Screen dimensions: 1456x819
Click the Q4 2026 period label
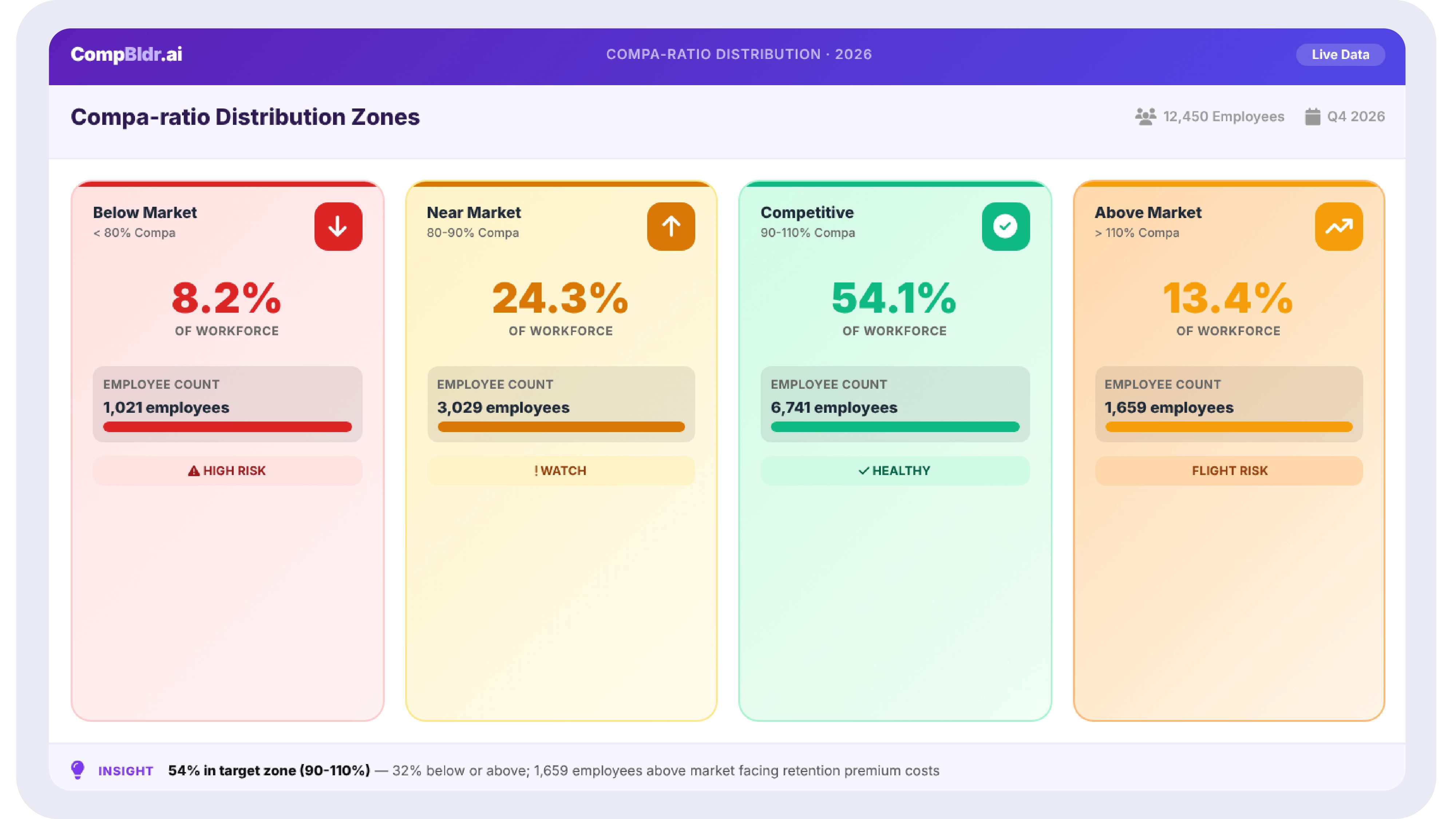(1356, 117)
